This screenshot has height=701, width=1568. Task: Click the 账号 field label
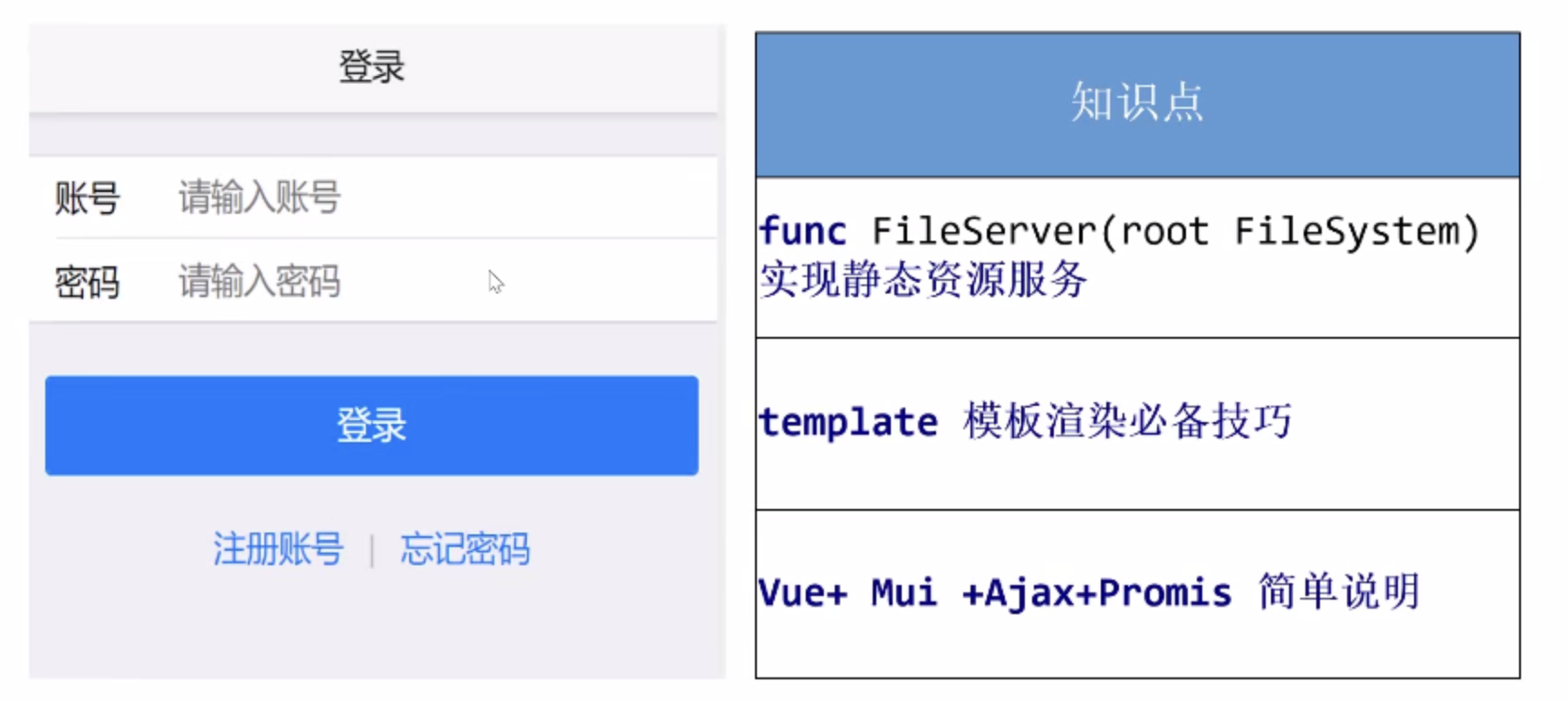point(87,197)
